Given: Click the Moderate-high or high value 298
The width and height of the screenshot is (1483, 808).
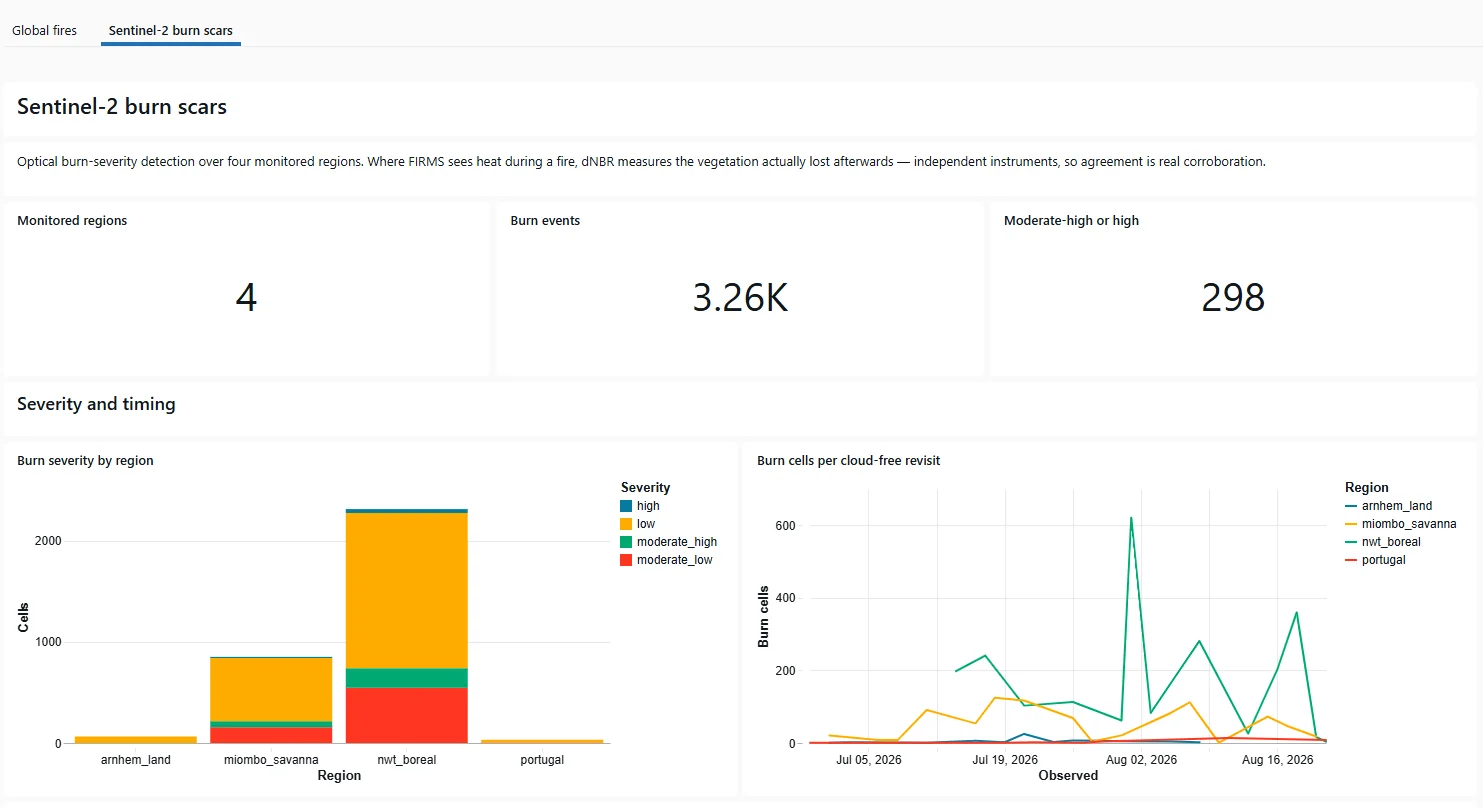Looking at the screenshot, I should click(x=1233, y=298).
